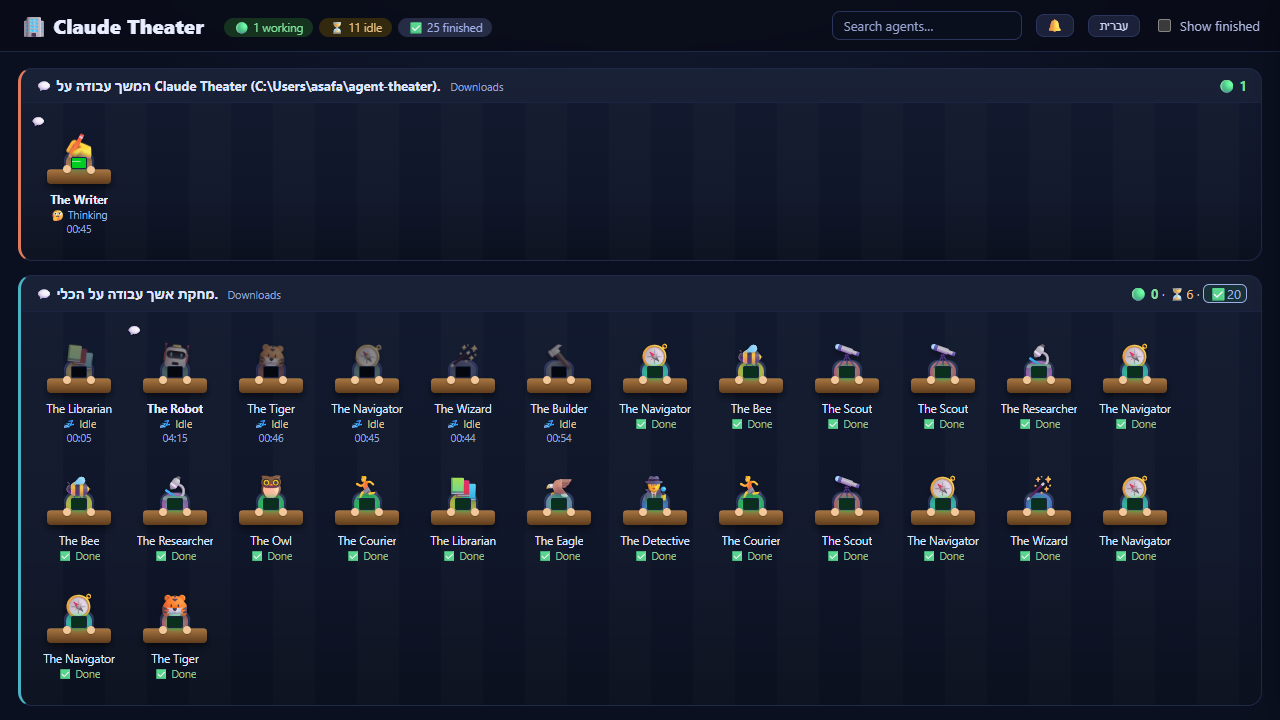1280x720 pixels.
Task: Click chat icon in Claude Theater session header
Action: [x=44, y=86]
